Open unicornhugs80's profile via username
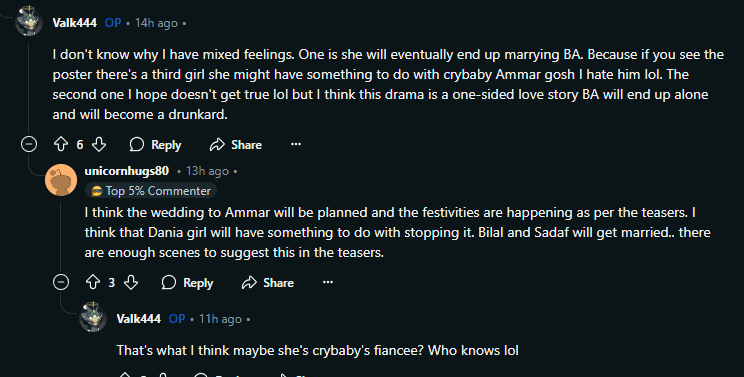This screenshot has width=744, height=377. click(x=127, y=171)
